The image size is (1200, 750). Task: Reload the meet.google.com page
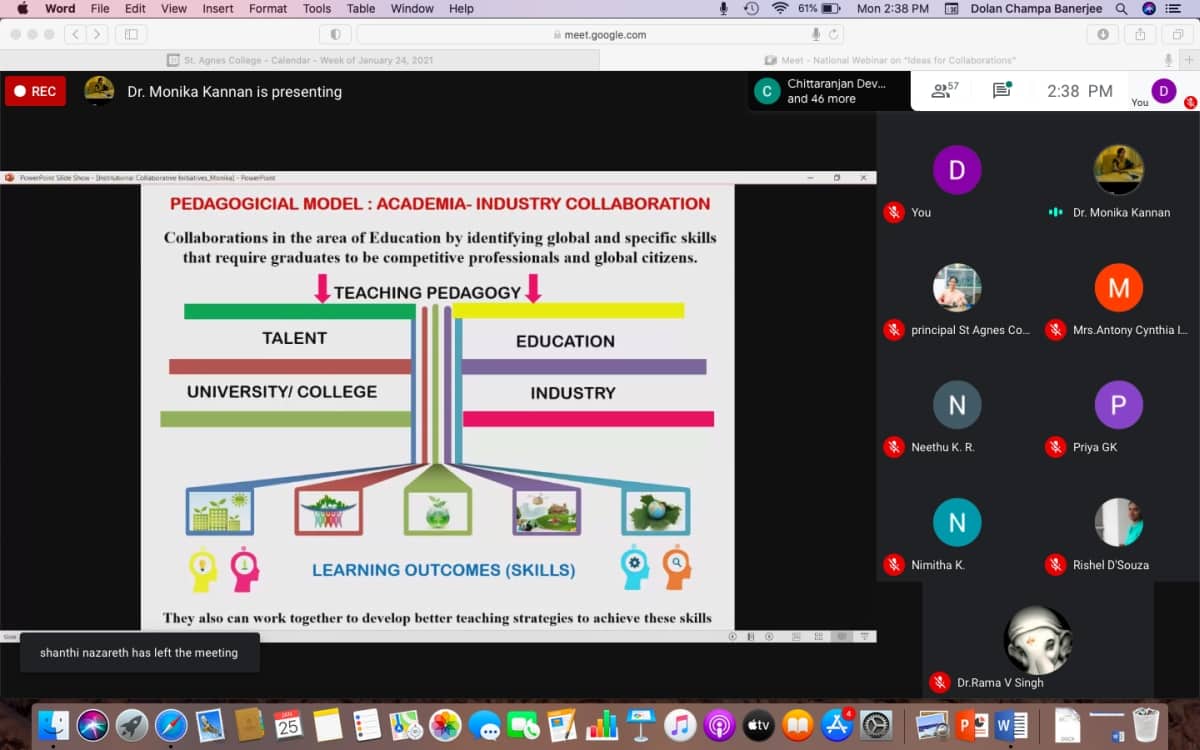pyautogui.click(x=834, y=34)
